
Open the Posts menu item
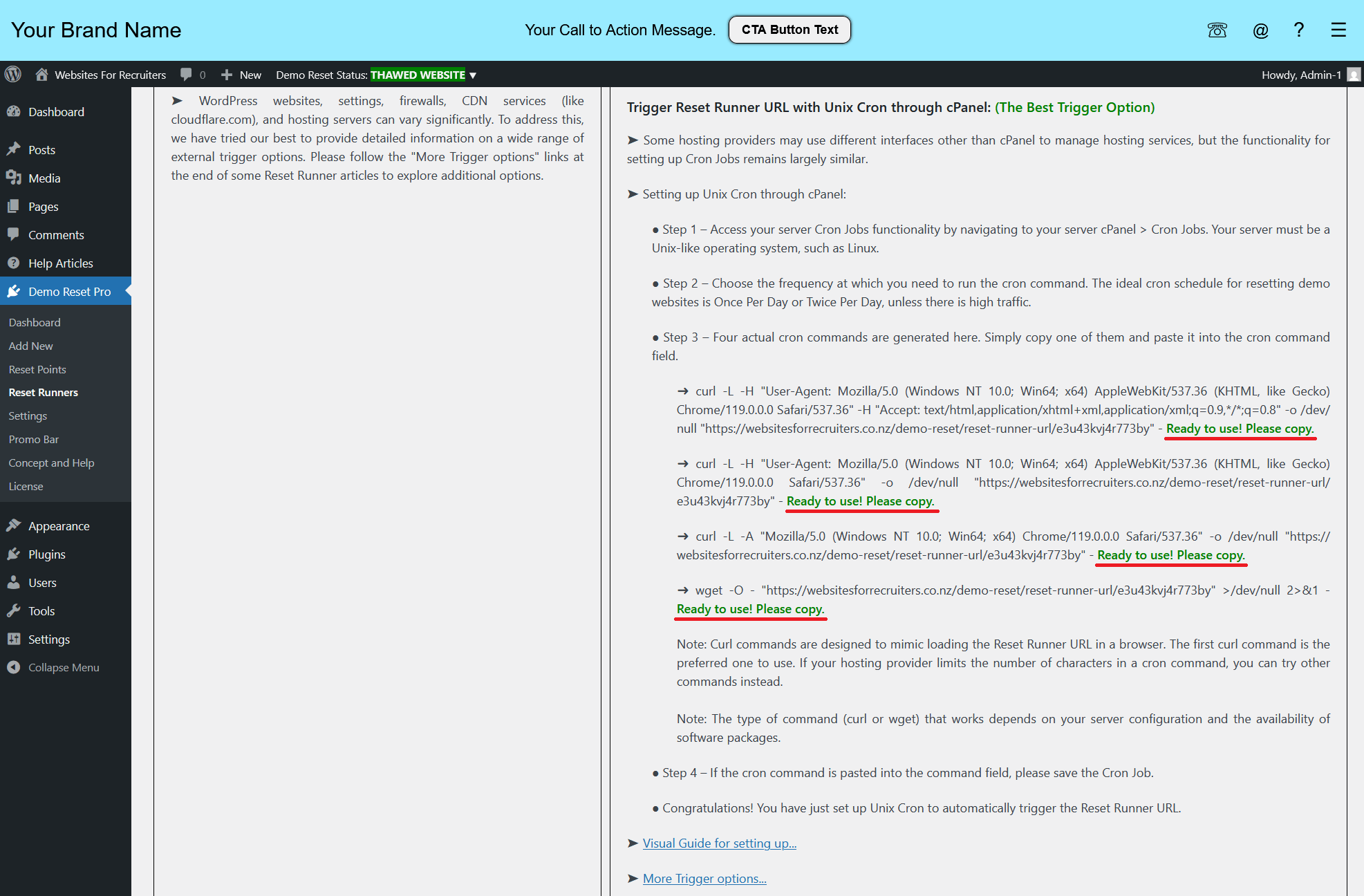coord(41,149)
